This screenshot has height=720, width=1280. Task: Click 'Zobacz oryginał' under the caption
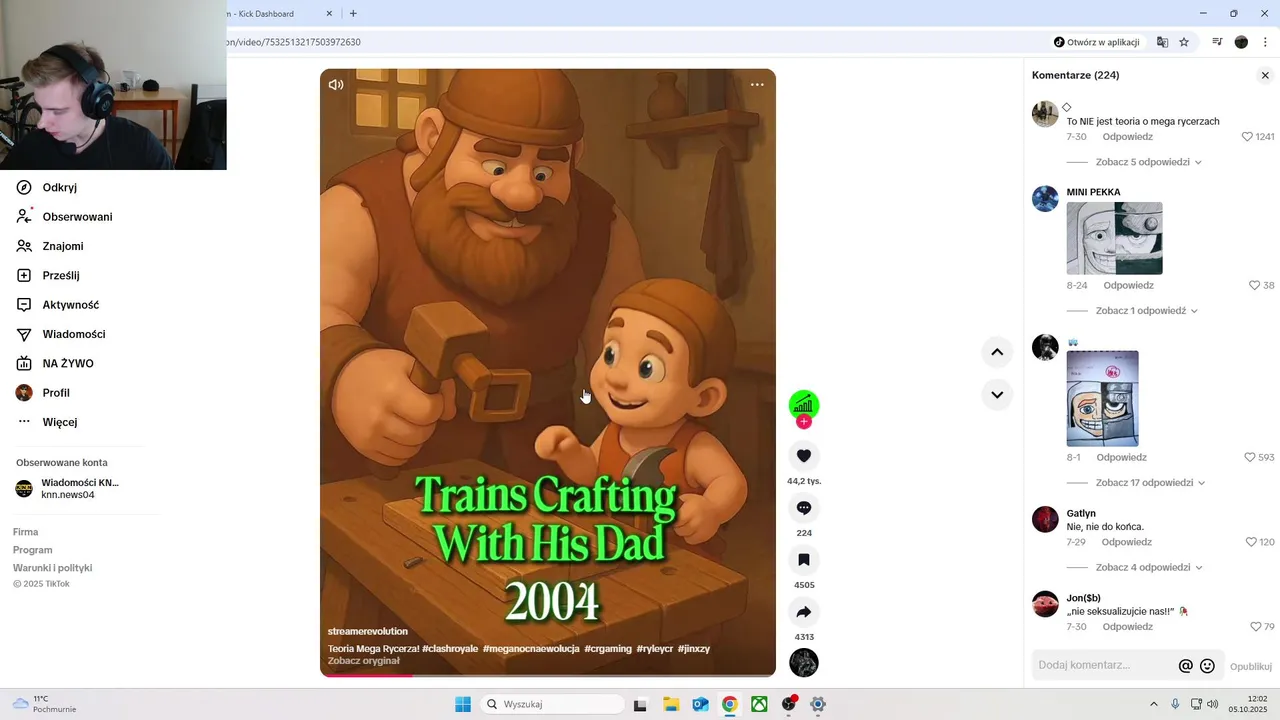(363, 661)
